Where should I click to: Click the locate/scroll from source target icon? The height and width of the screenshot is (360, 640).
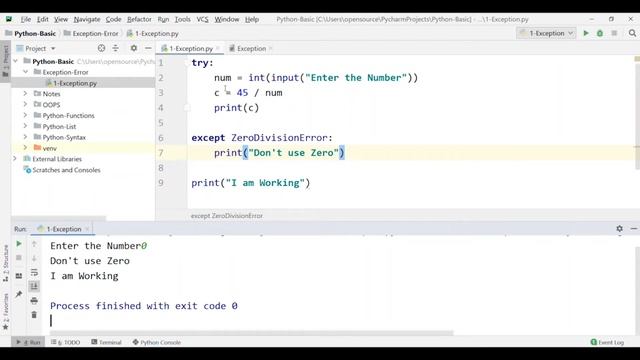pos(101,48)
